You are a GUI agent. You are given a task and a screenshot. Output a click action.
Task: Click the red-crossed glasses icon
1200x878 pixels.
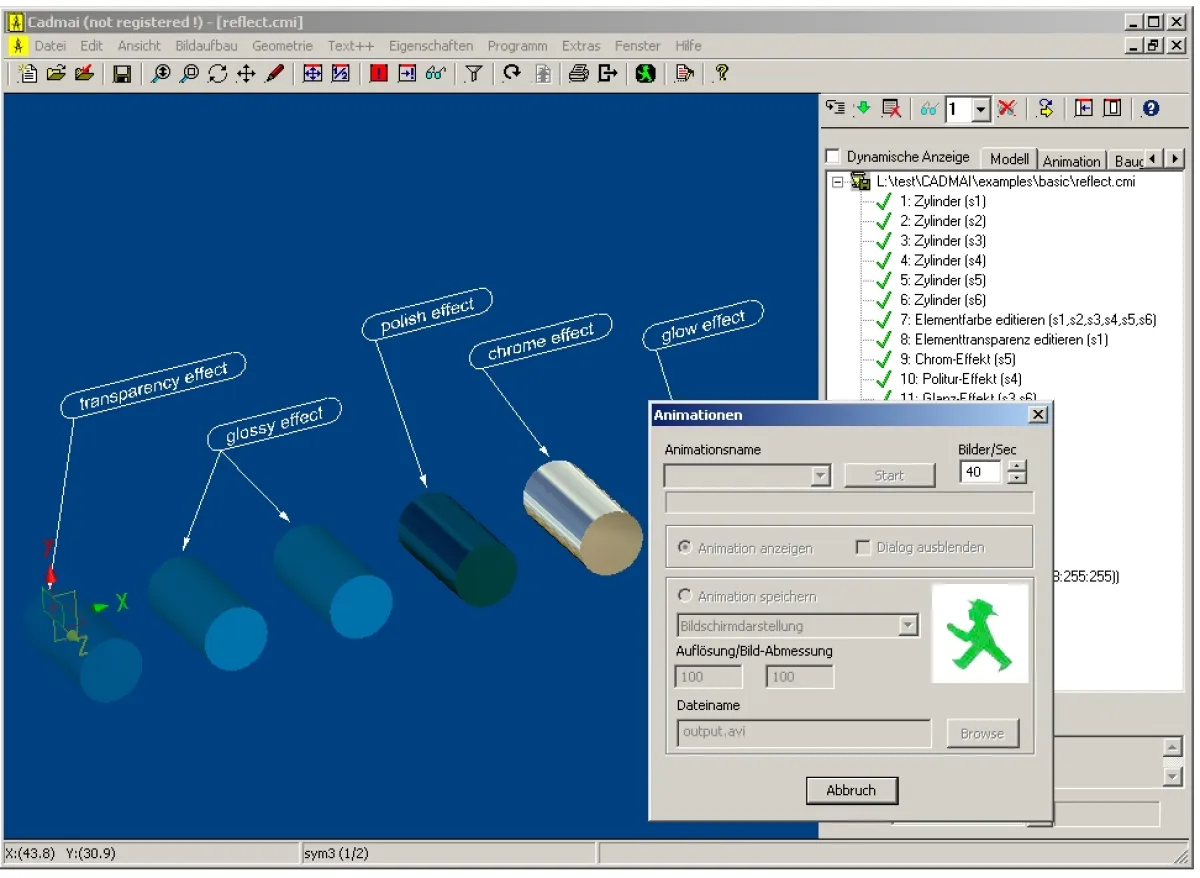click(x=1007, y=109)
